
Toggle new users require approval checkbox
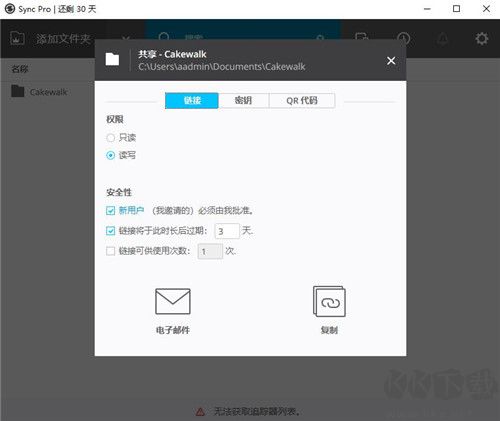tap(110, 210)
